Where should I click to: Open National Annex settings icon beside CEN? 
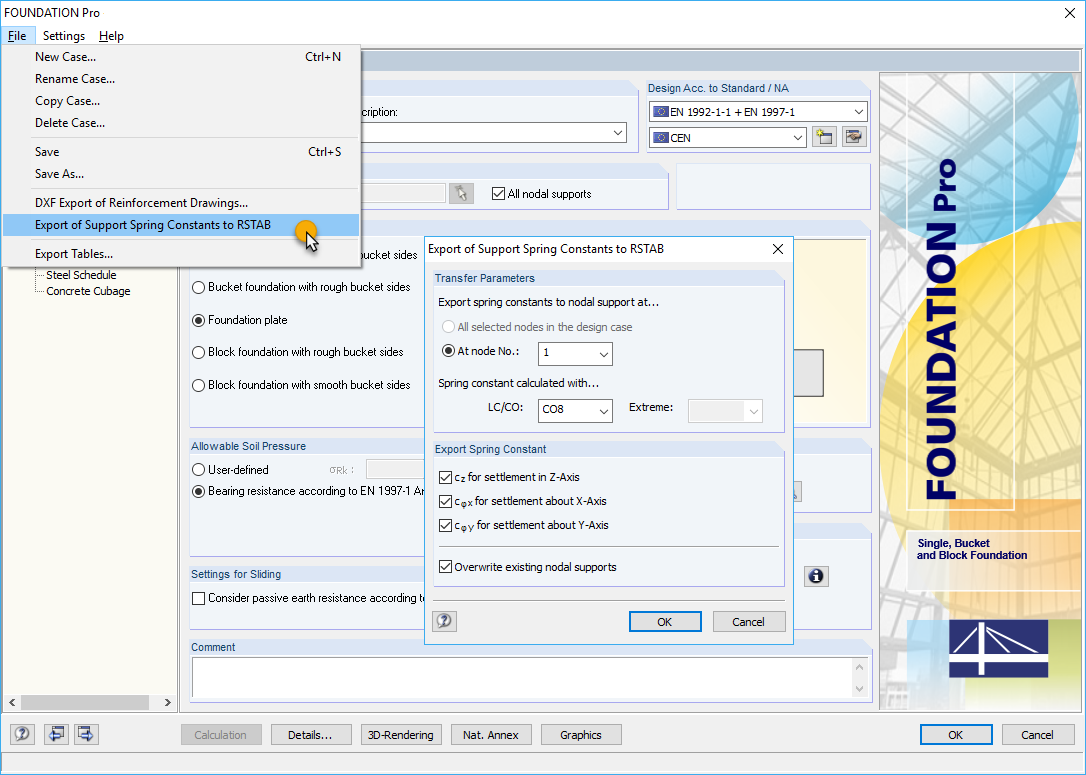pos(855,137)
